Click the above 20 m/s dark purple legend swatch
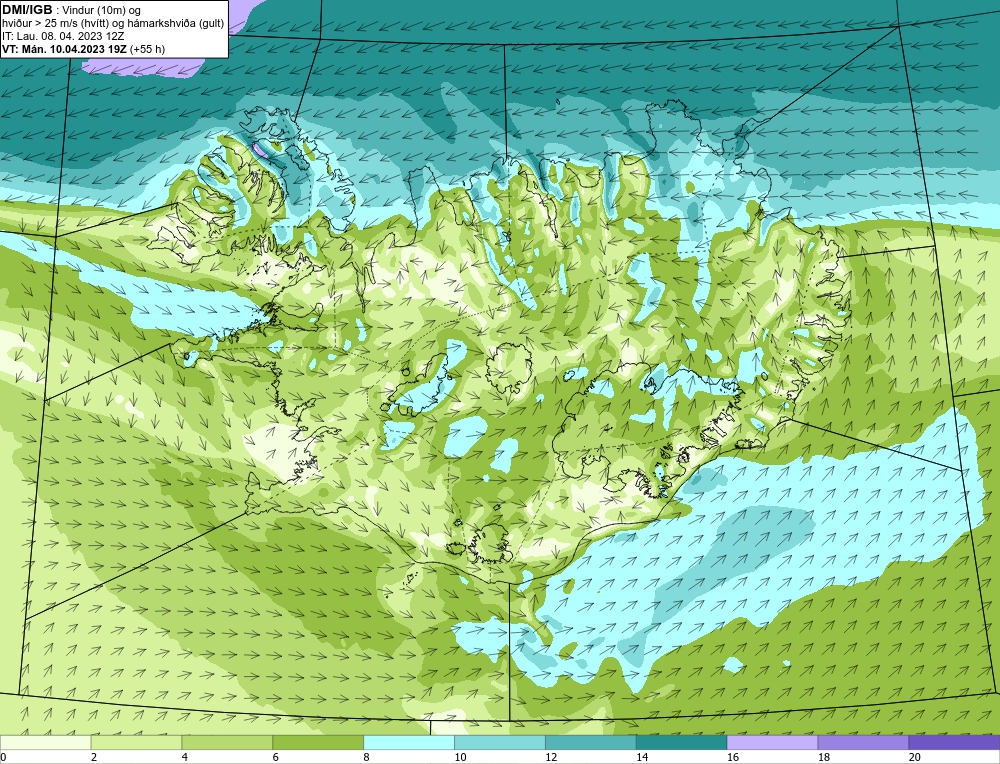The height and width of the screenshot is (764, 1000). point(954,742)
